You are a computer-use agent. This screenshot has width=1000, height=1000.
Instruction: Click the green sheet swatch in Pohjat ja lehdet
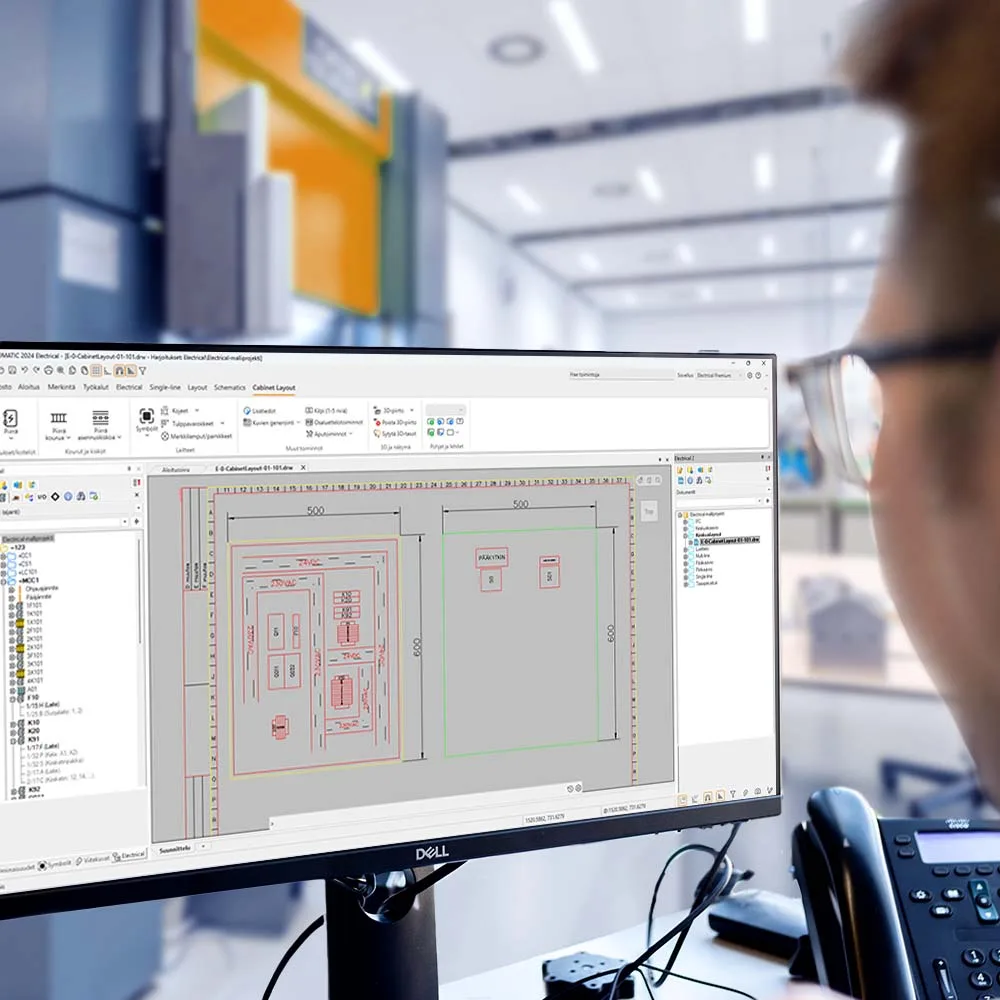(431, 421)
